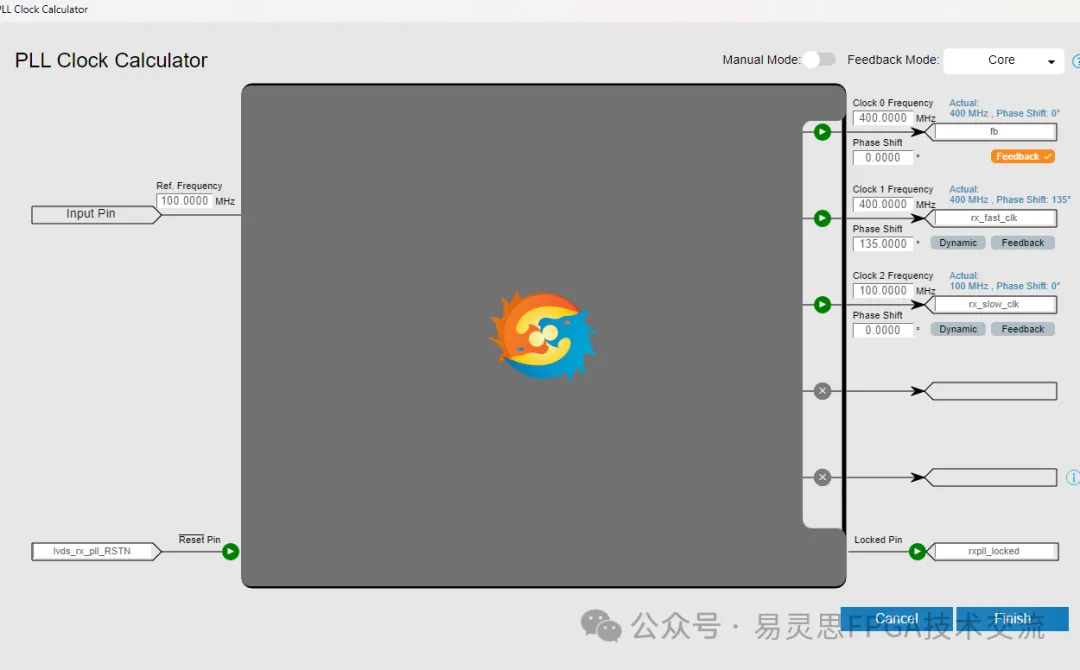The height and width of the screenshot is (670, 1080).
Task: Click the Finish button
Action: (1012, 619)
